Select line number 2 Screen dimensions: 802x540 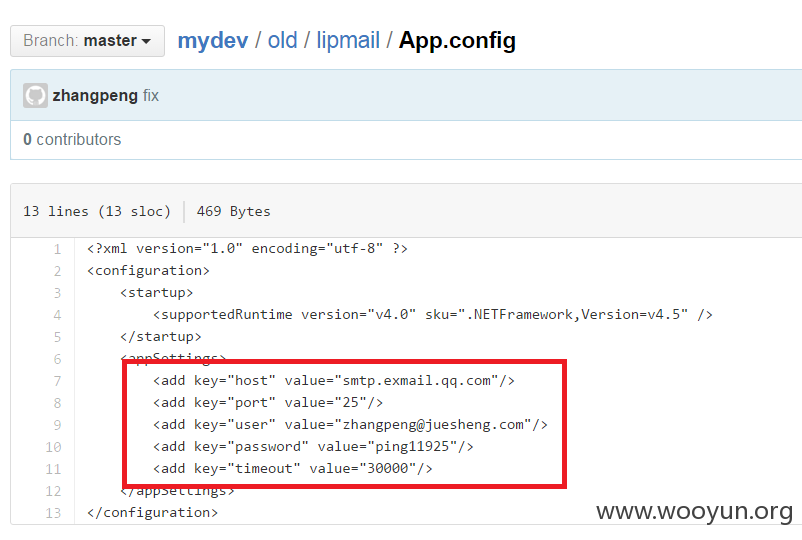coord(57,272)
